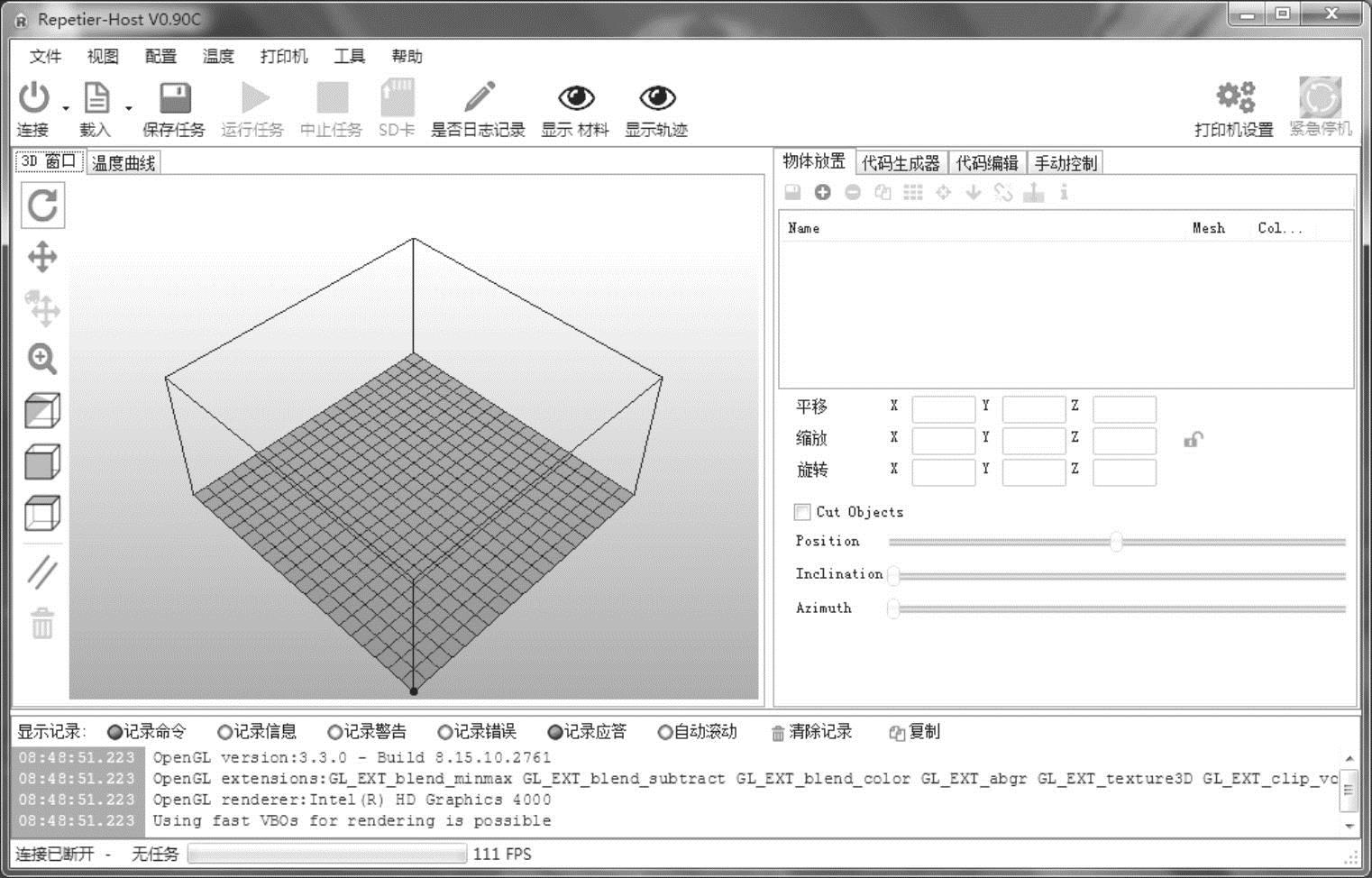Toggle the scale lock padlock icon
This screenshot has width=1372, height=878.
[1193, 440]
